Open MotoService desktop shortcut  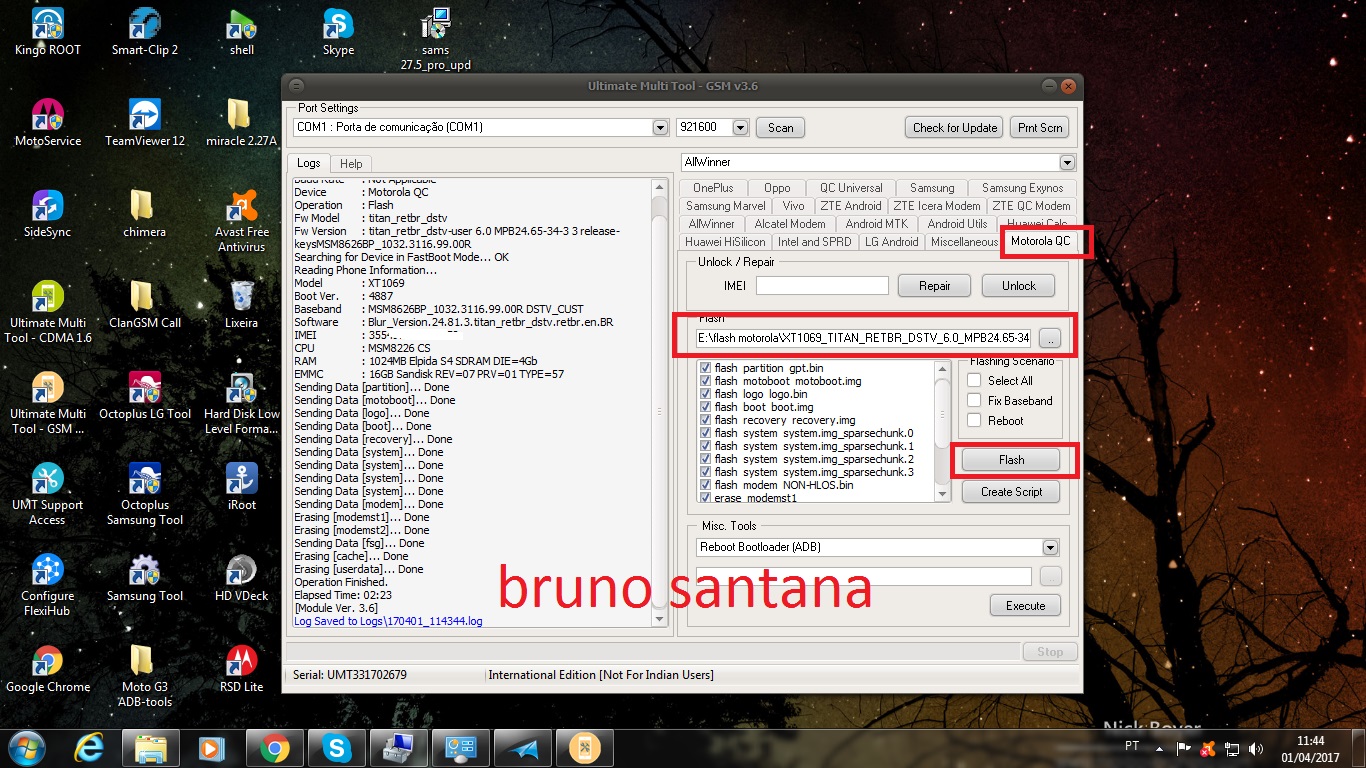tap(47, 122)
